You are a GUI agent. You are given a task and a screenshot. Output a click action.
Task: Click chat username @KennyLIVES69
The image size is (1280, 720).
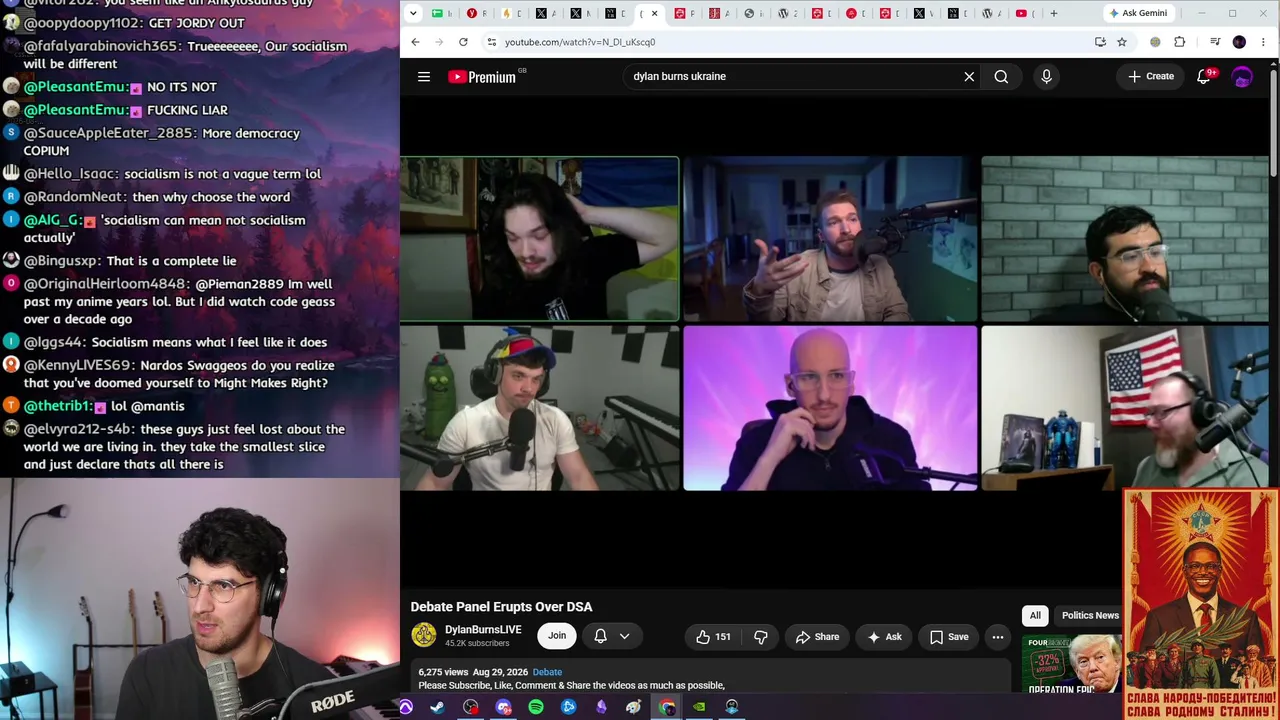[x=80, y=366]
